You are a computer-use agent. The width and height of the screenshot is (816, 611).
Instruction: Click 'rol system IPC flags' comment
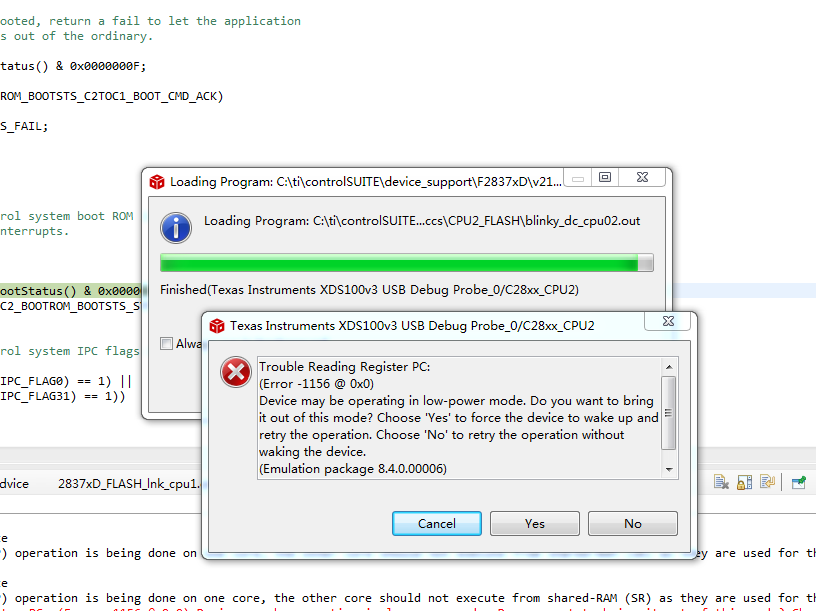click(70, 351)
